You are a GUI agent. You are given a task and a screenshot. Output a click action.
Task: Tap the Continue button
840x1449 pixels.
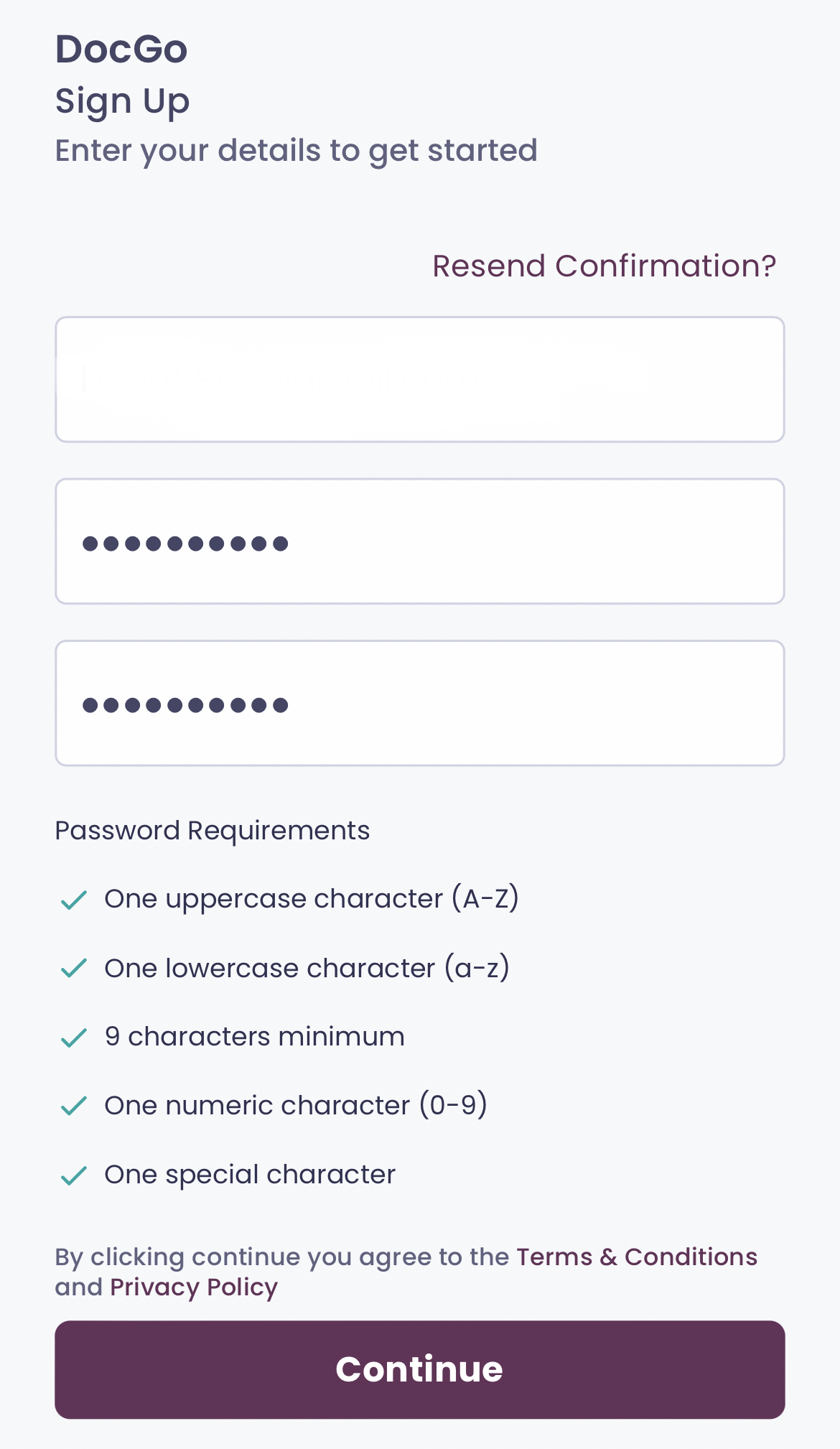420,1369
